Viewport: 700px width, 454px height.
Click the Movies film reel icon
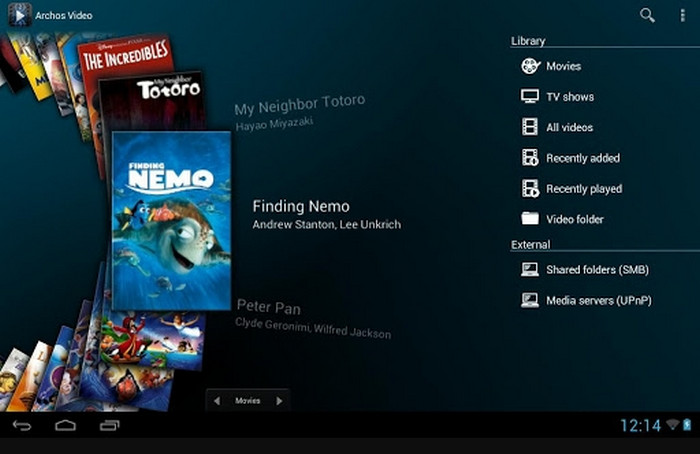[530, 67]
